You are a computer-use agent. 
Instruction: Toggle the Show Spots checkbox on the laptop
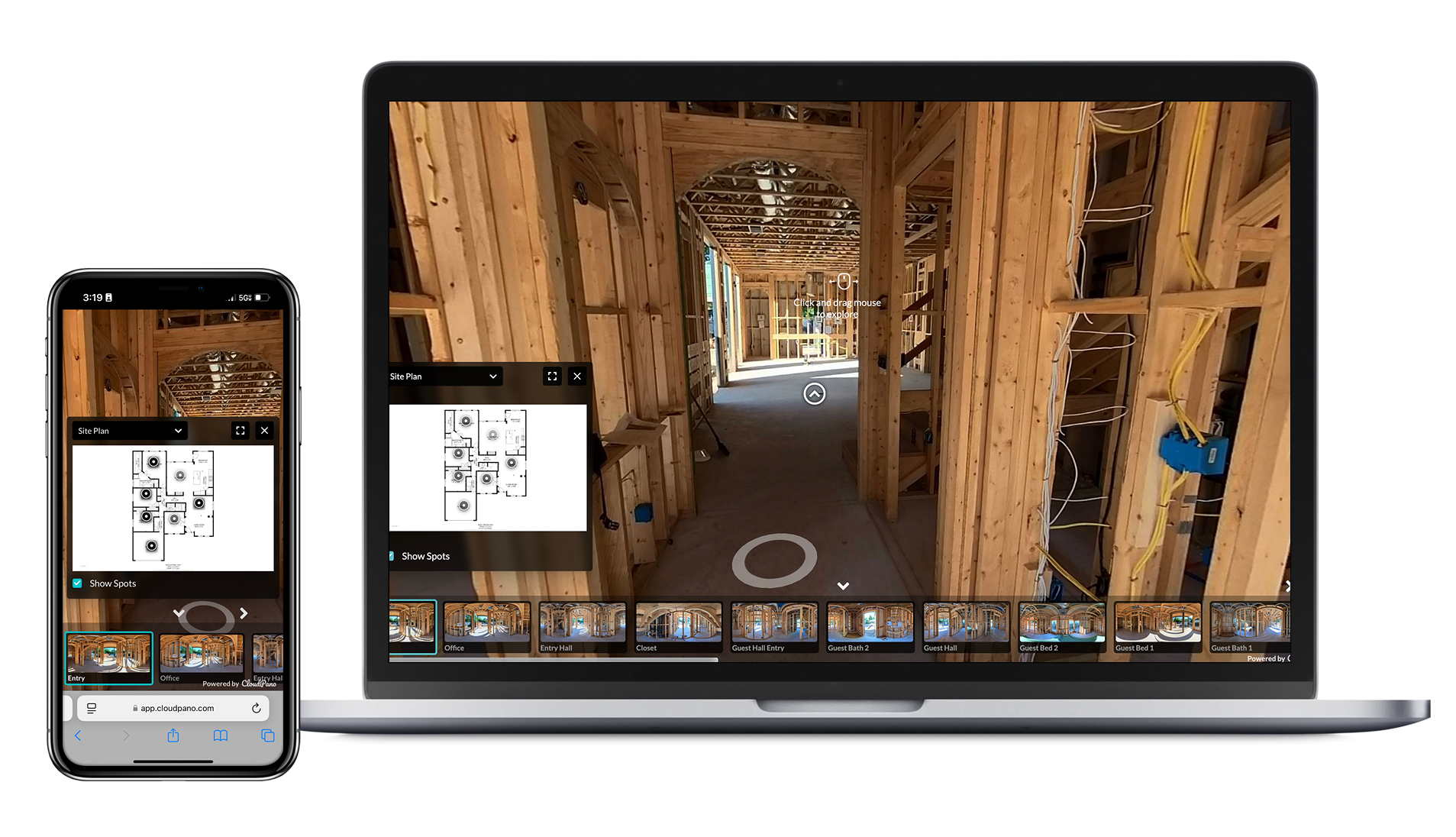pos(392,556)
